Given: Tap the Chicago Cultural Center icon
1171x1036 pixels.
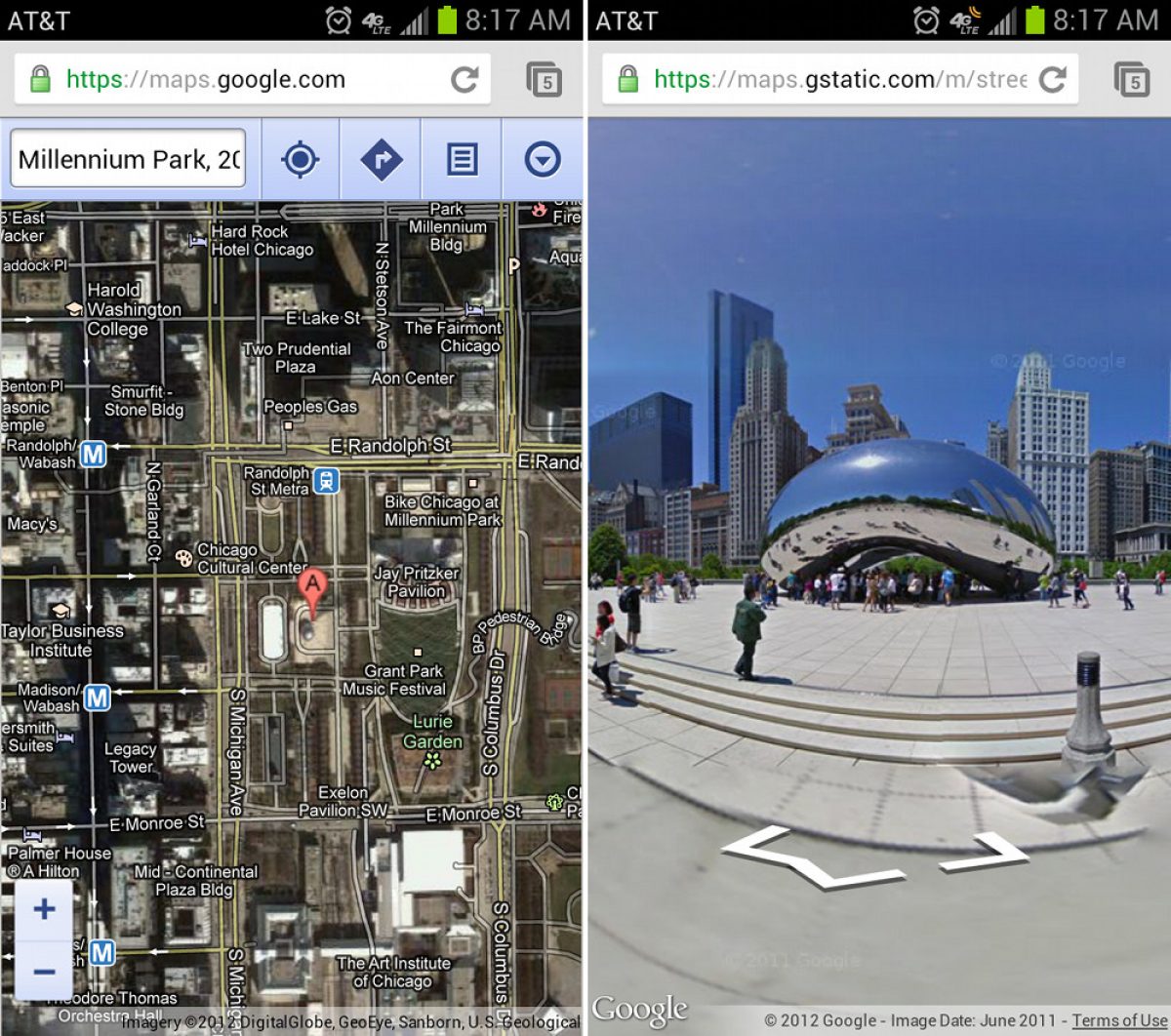Looking at the screenshot, I should [x=183, y=558].
